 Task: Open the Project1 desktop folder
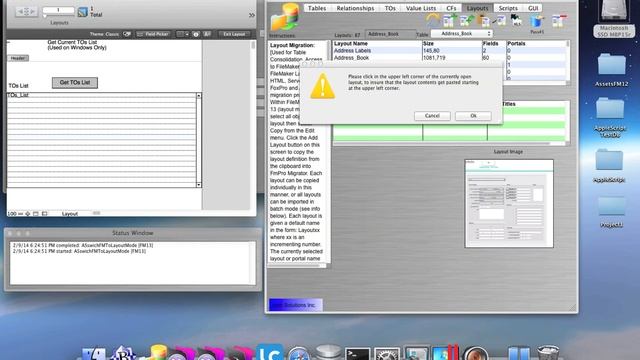[611, 212]
